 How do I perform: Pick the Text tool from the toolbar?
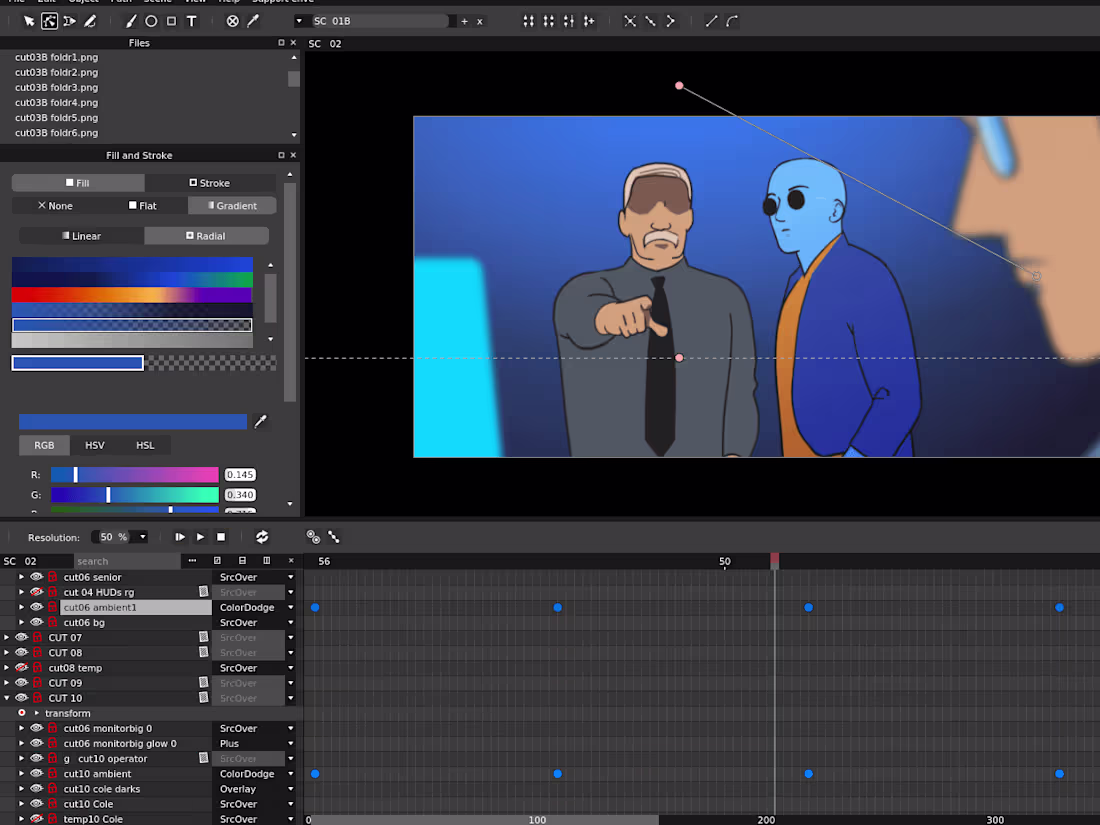(x=192, y=20)
